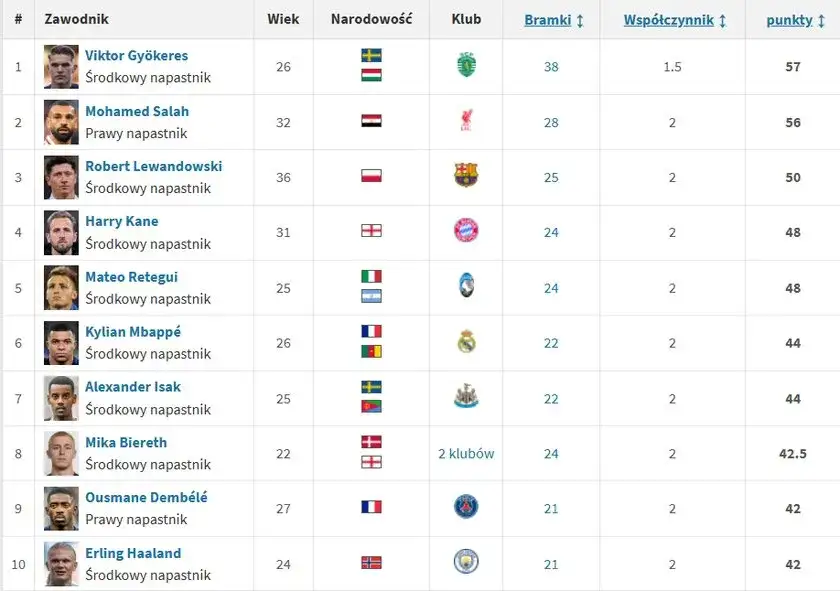
Task: Click the Sporting CP club crest
Action: 466,66
